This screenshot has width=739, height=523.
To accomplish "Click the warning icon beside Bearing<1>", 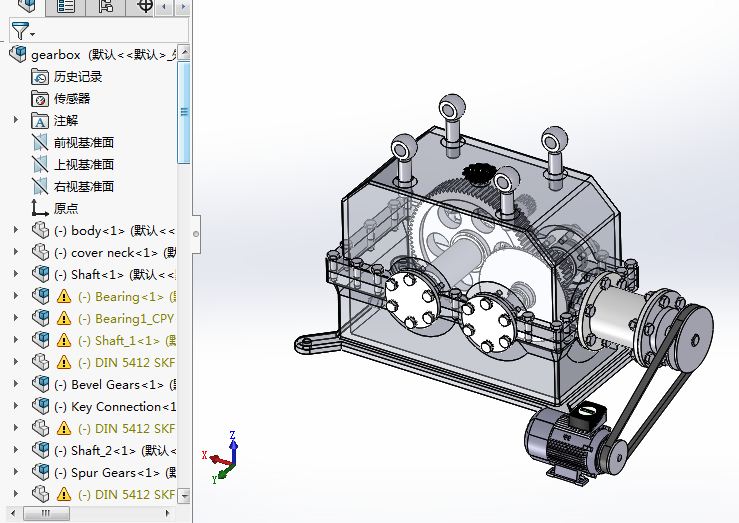I will 64,296.
